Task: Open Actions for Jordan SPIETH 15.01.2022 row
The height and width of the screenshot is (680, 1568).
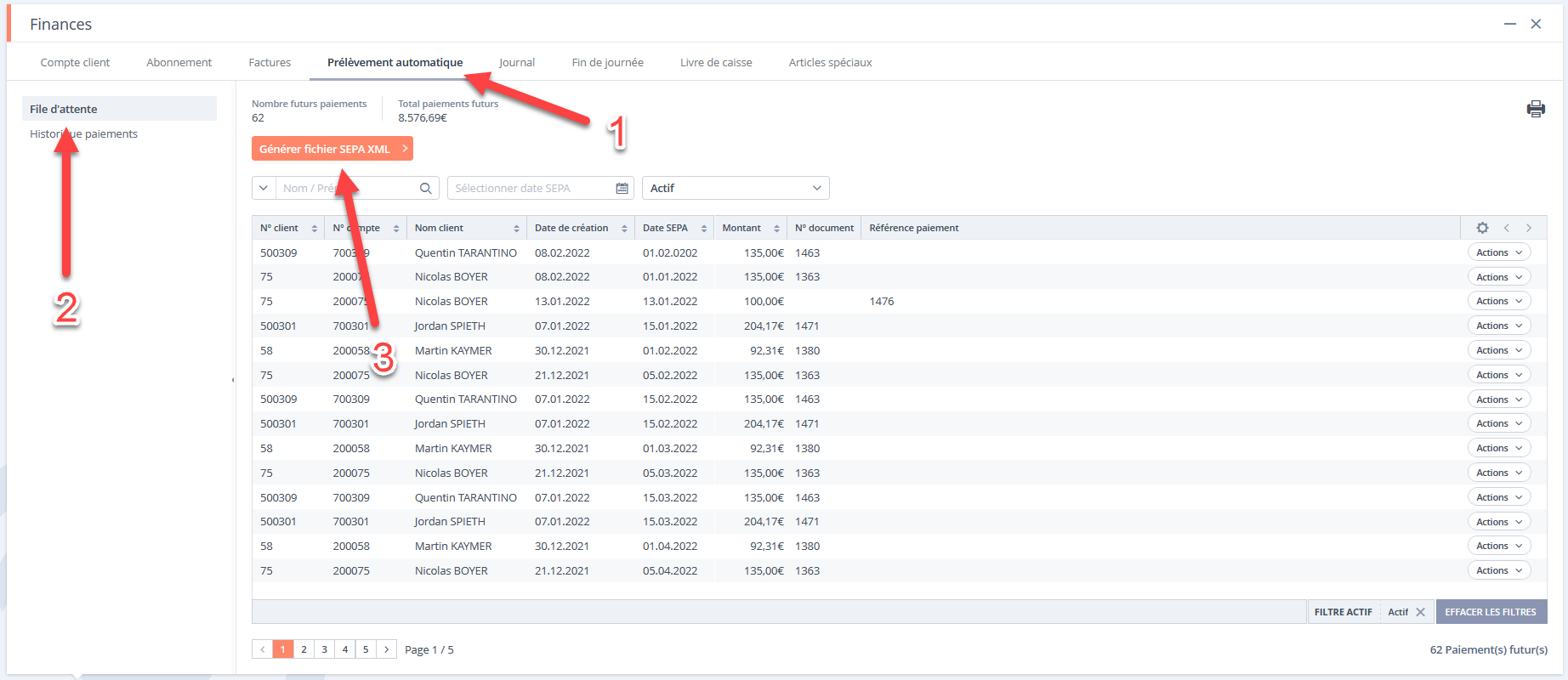Action: 1499,326
